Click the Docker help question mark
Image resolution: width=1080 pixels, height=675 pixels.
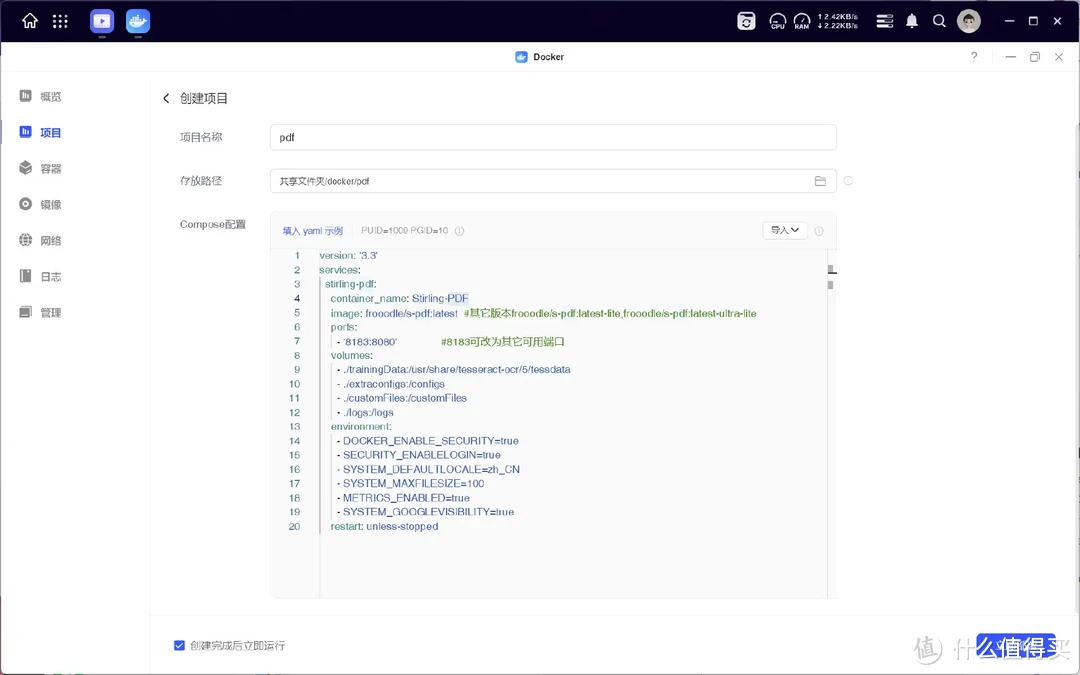tap(974, 57)
